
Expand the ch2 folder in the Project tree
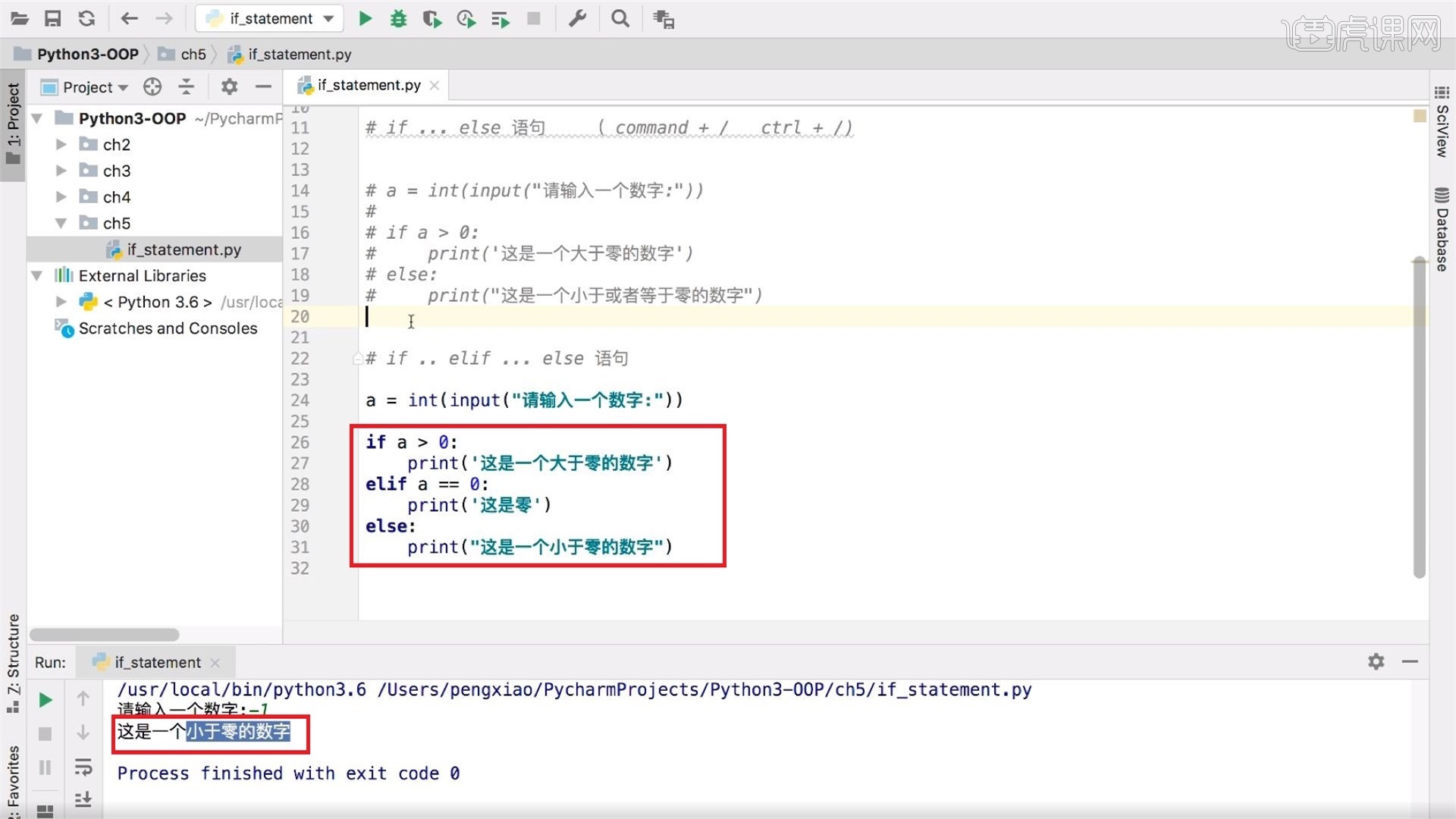[x=61, y=144]
